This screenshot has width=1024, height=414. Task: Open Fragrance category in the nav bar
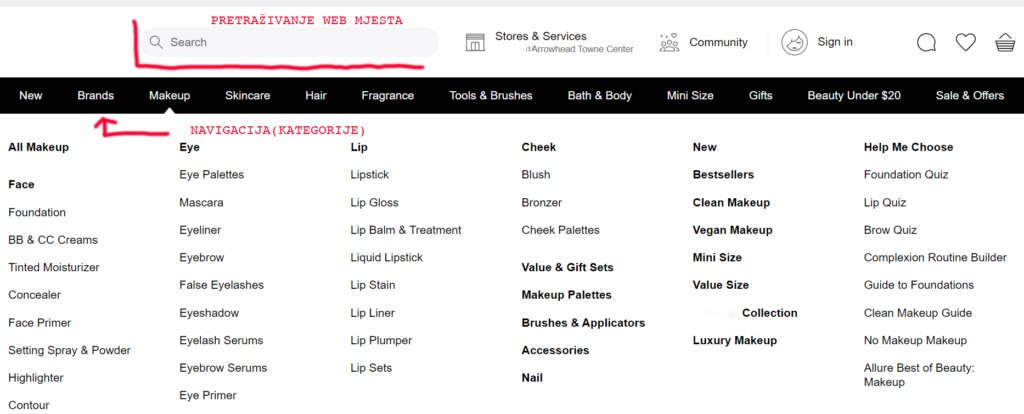point(387,96)
